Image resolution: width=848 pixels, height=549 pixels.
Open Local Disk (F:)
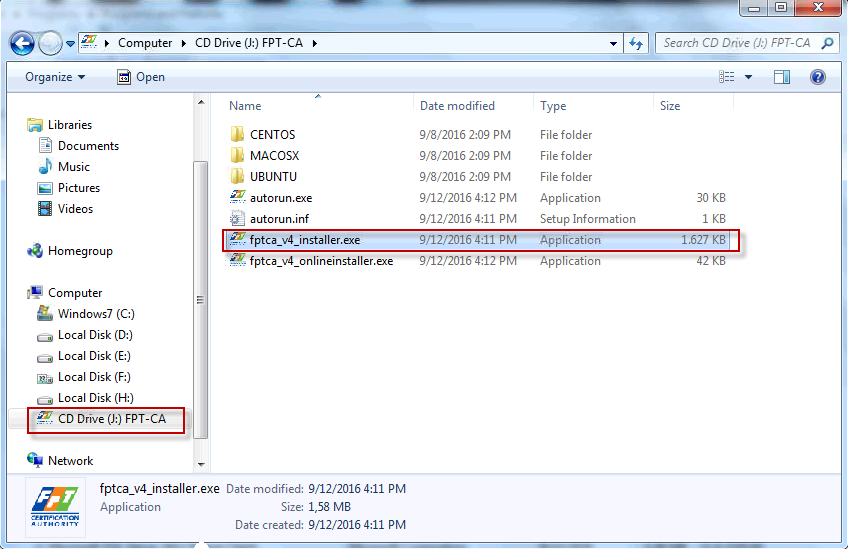tap(94, 378)
